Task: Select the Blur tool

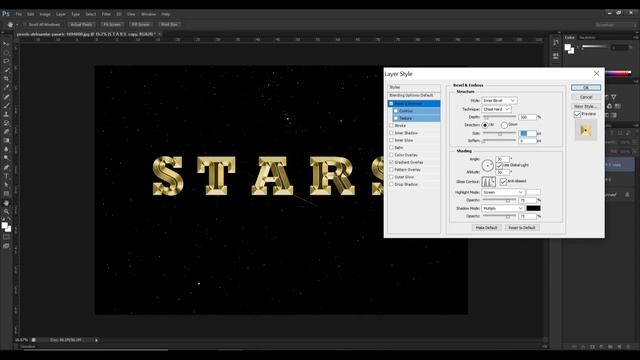Action: point(6,149)
